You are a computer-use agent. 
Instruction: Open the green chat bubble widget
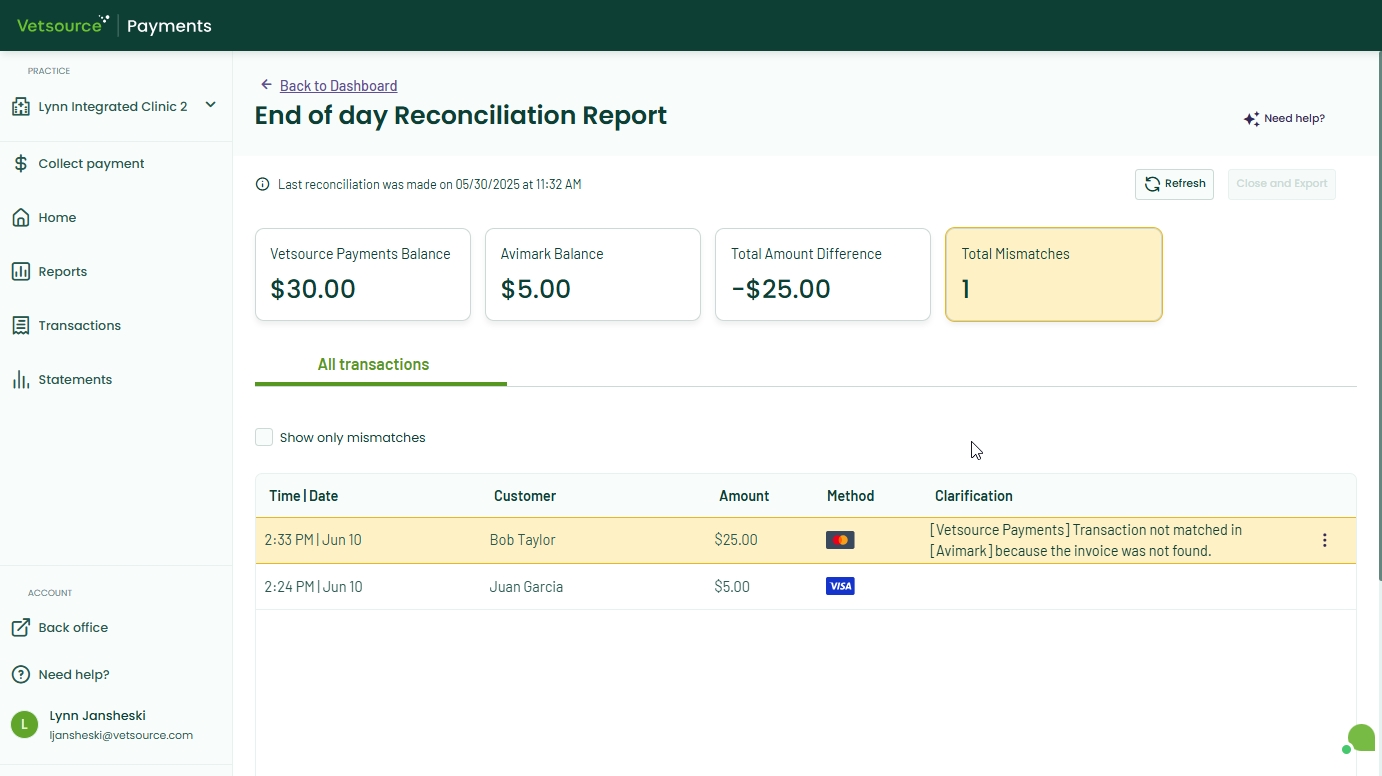point(1360,739)
